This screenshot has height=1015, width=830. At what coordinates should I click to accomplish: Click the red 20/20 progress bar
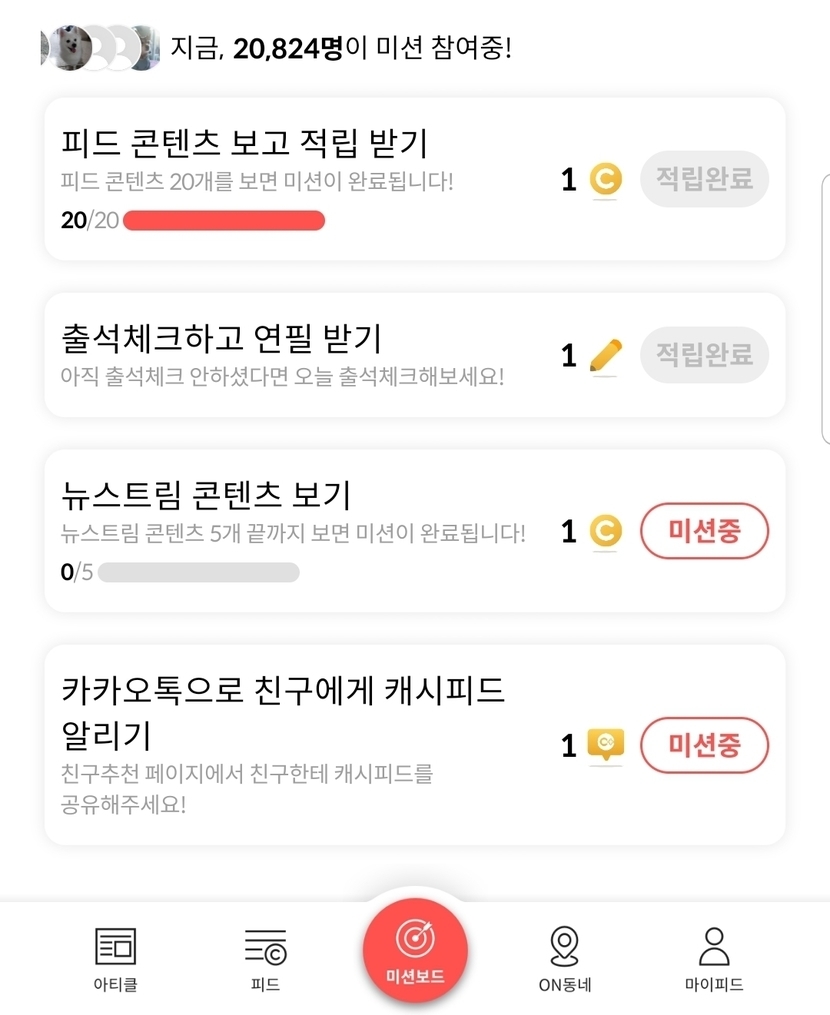click(223, 221)
